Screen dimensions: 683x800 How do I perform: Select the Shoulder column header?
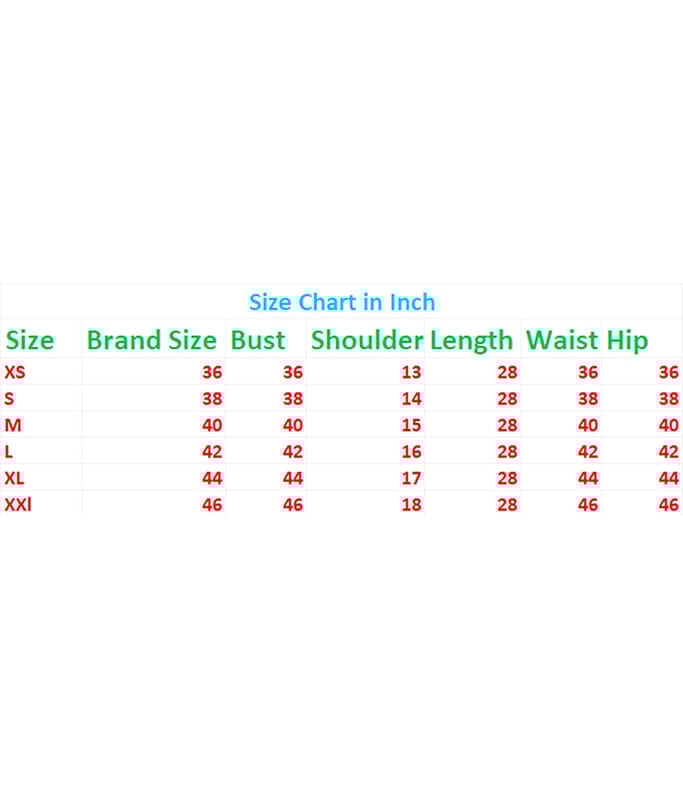click(x=366, y=340)
